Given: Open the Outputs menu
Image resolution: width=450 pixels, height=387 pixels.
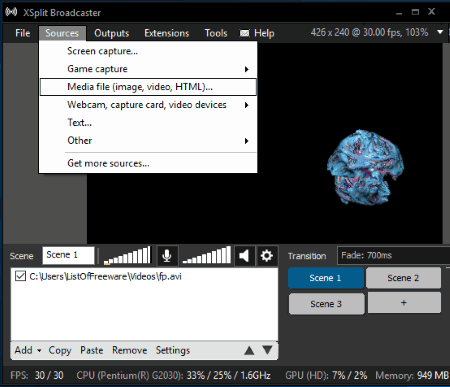Looking at the screenshot, I should coord(112,33).
